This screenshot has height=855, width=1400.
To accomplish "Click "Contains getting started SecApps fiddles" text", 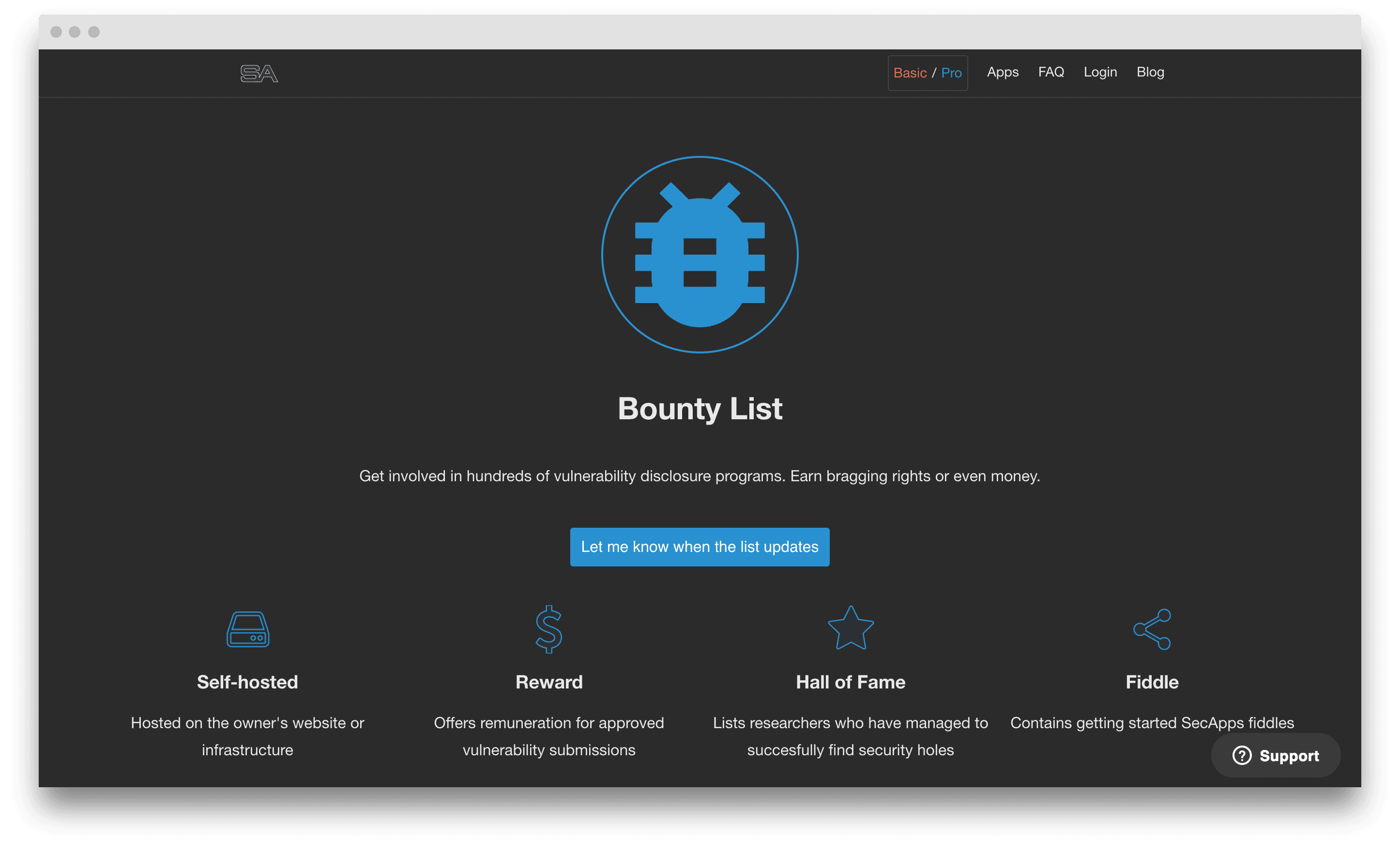I will 1152,723.
